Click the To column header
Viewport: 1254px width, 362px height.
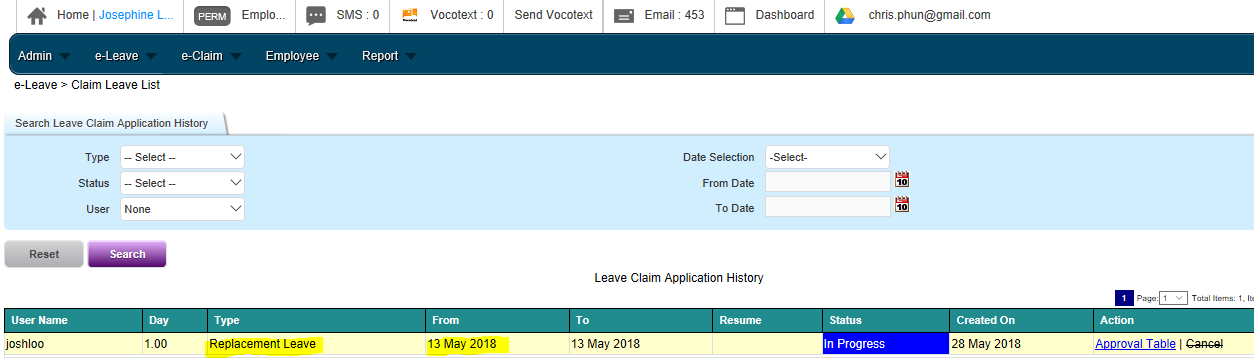641,320
